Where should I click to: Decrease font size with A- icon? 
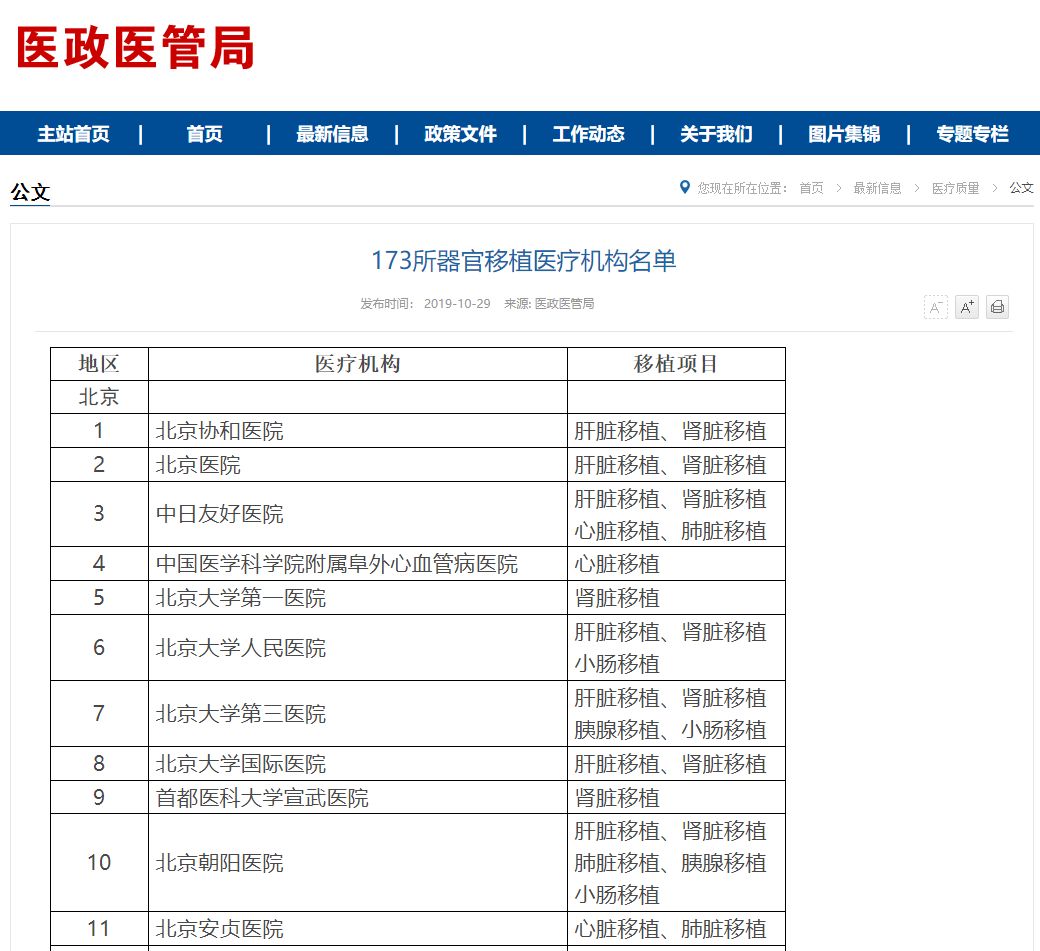[935, 307]
